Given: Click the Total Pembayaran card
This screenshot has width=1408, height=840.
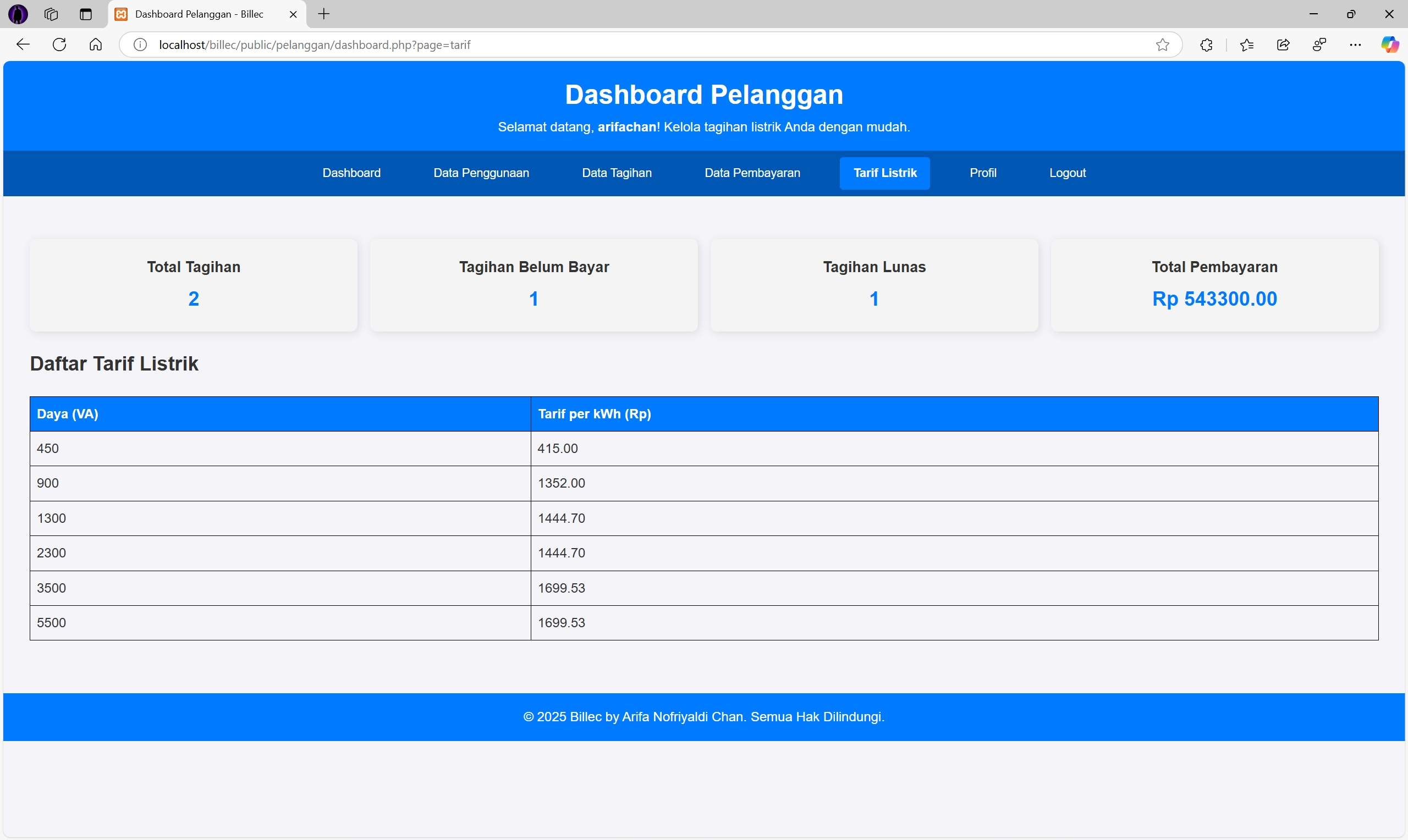Looking at the screenshot, I should pos(1214,285).
